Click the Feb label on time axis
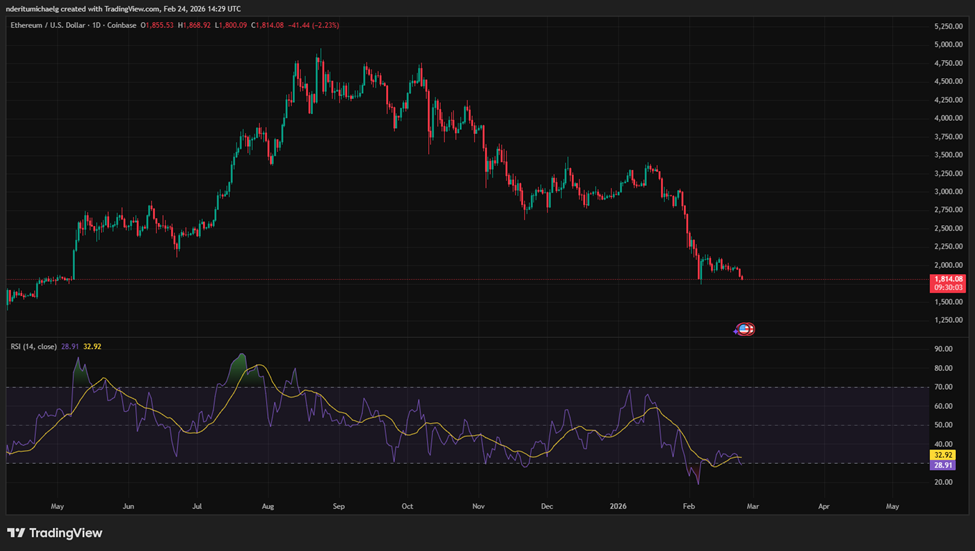Image resolution: width=975 pixels, height=551 pixels. (688, 506)
